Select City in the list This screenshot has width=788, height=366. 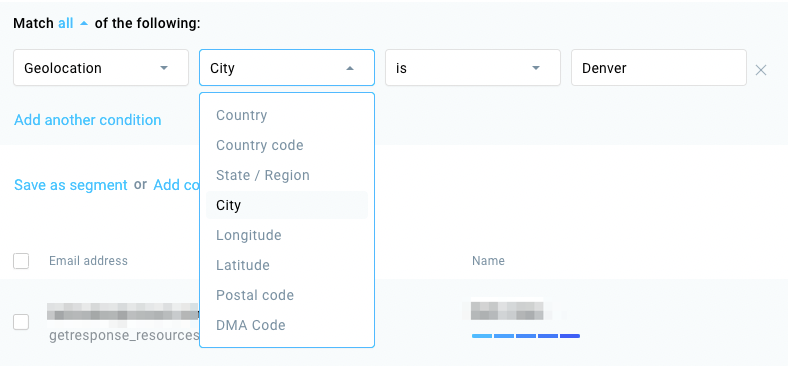(287, 205)
